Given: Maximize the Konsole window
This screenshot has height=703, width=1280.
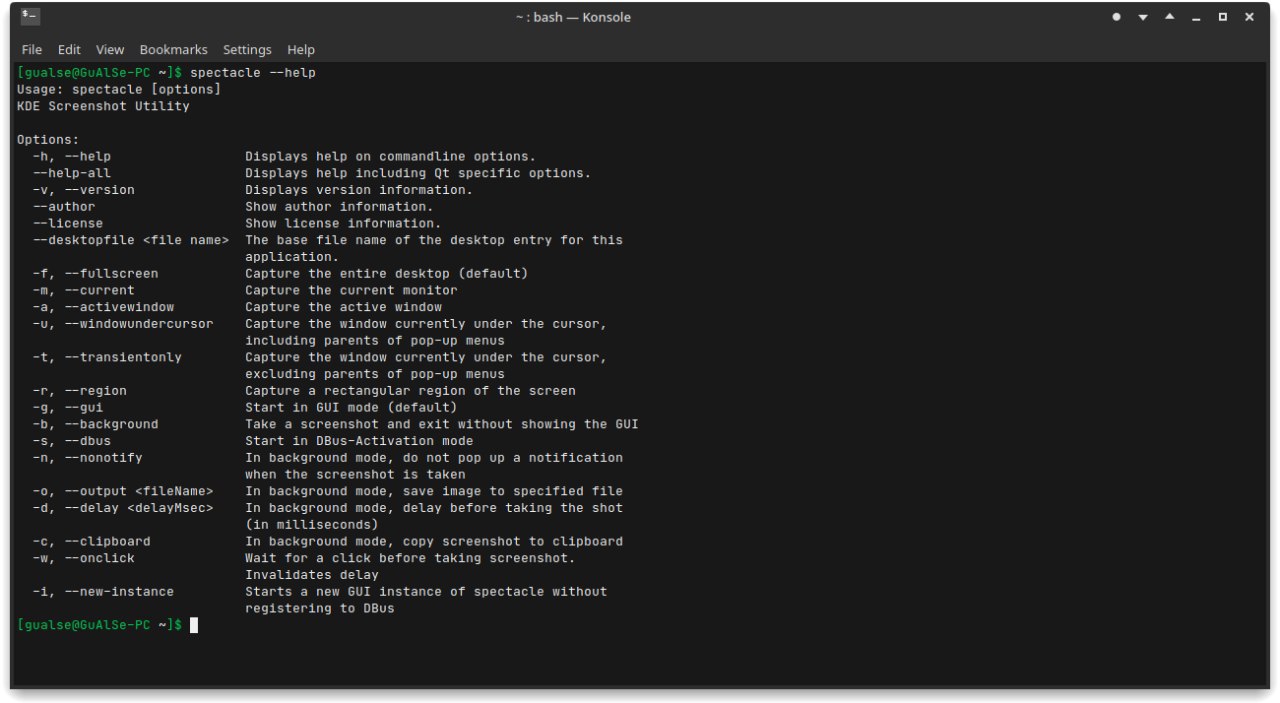Looking at the screenshot, I should point(1222,17).
